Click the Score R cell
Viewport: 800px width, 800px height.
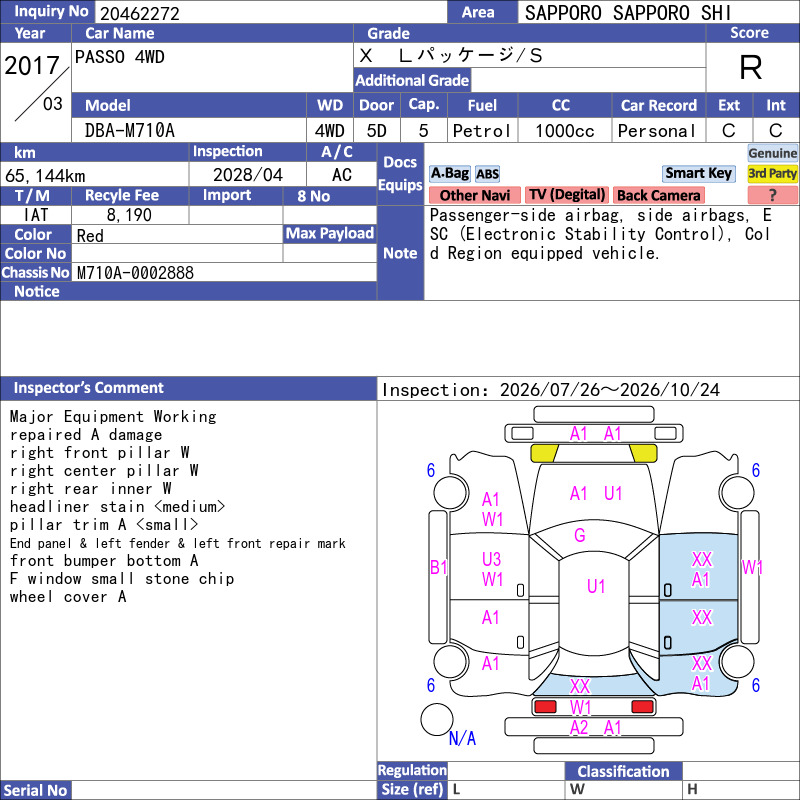click(752, 67)
